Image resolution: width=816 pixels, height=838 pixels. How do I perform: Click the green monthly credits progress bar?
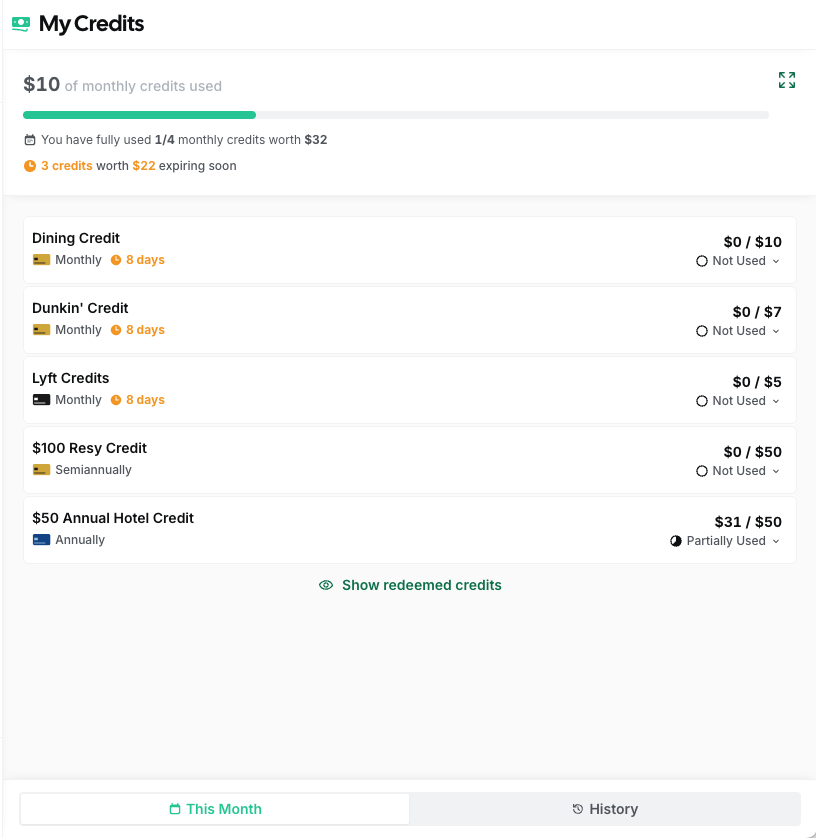coord(140,115)
